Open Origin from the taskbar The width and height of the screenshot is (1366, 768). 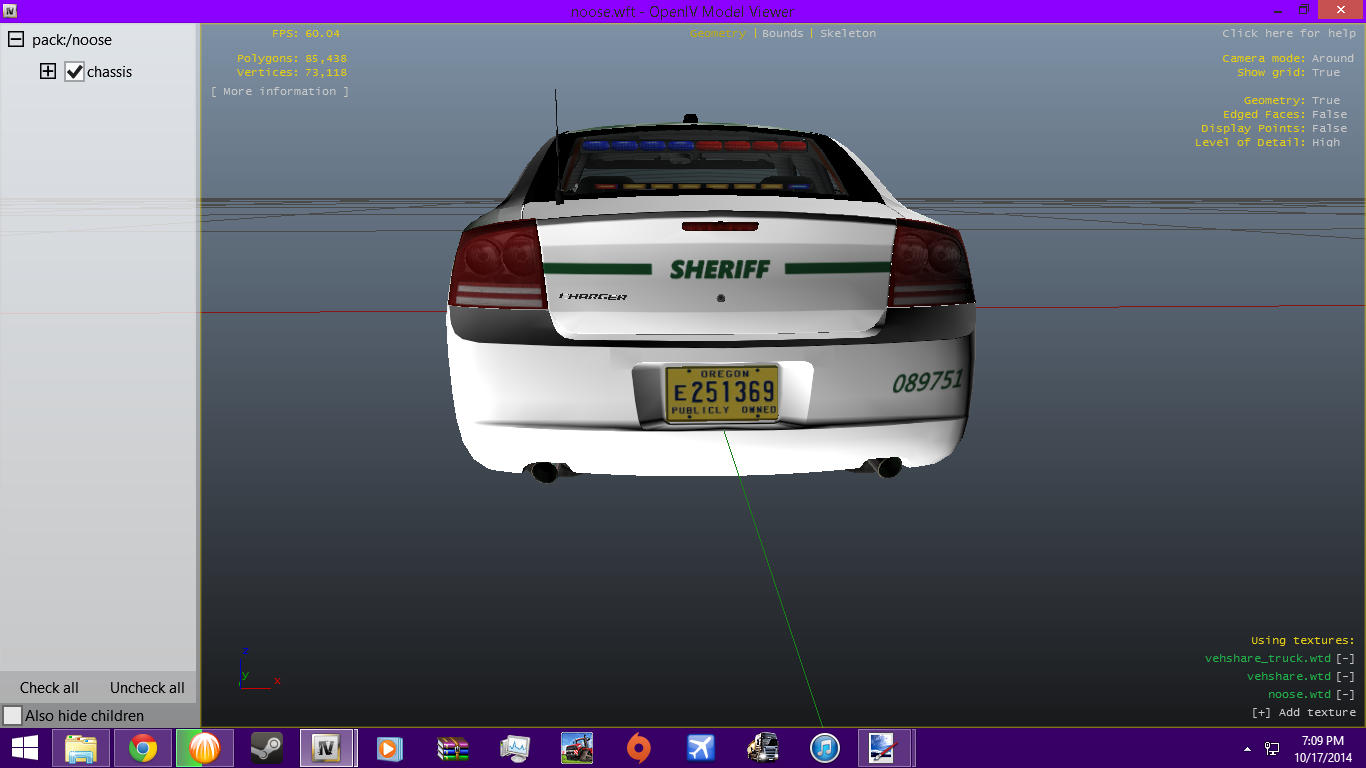[x=638, y=748]
